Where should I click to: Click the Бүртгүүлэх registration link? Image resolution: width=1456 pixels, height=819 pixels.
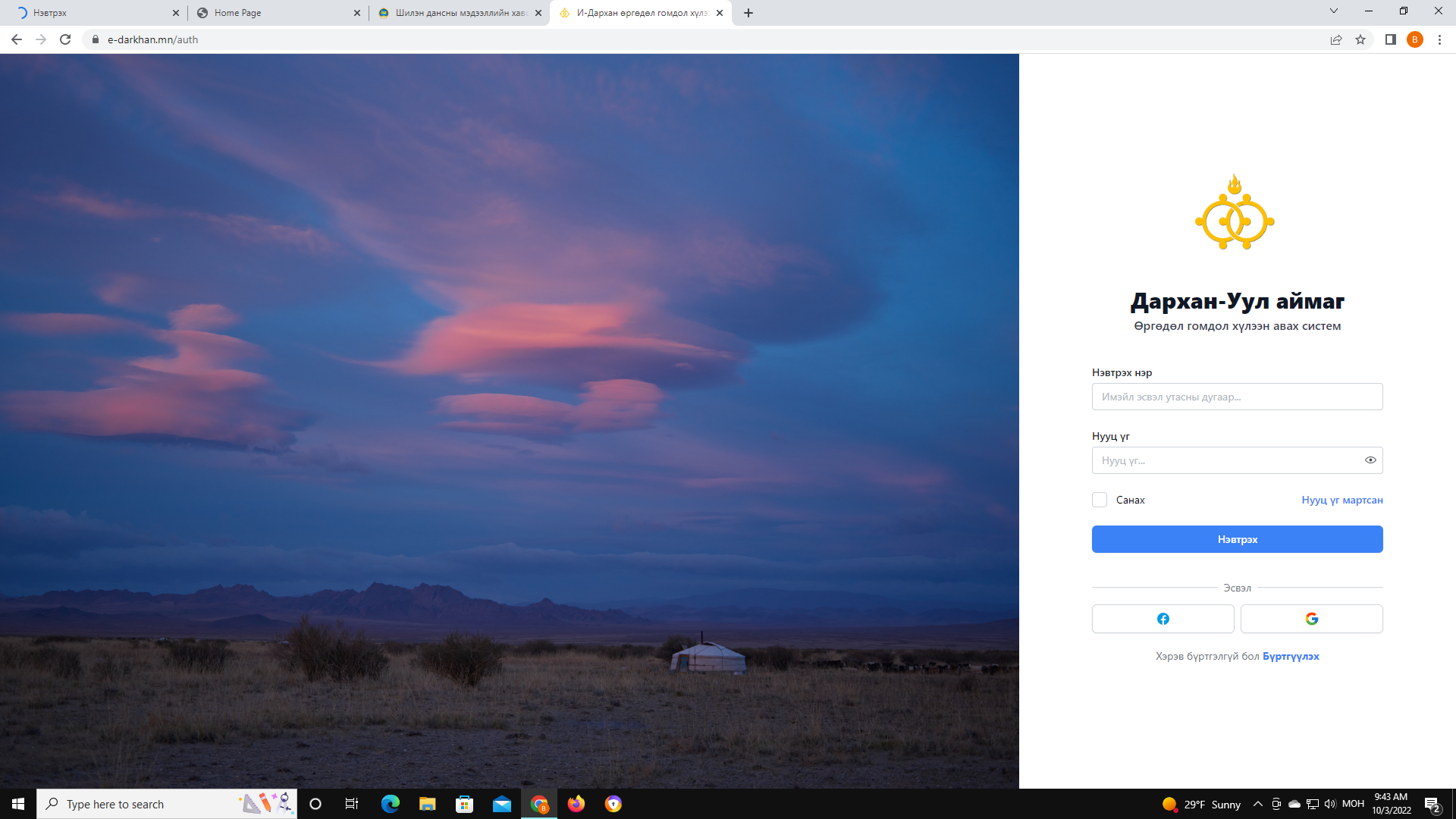[1291, 656]
